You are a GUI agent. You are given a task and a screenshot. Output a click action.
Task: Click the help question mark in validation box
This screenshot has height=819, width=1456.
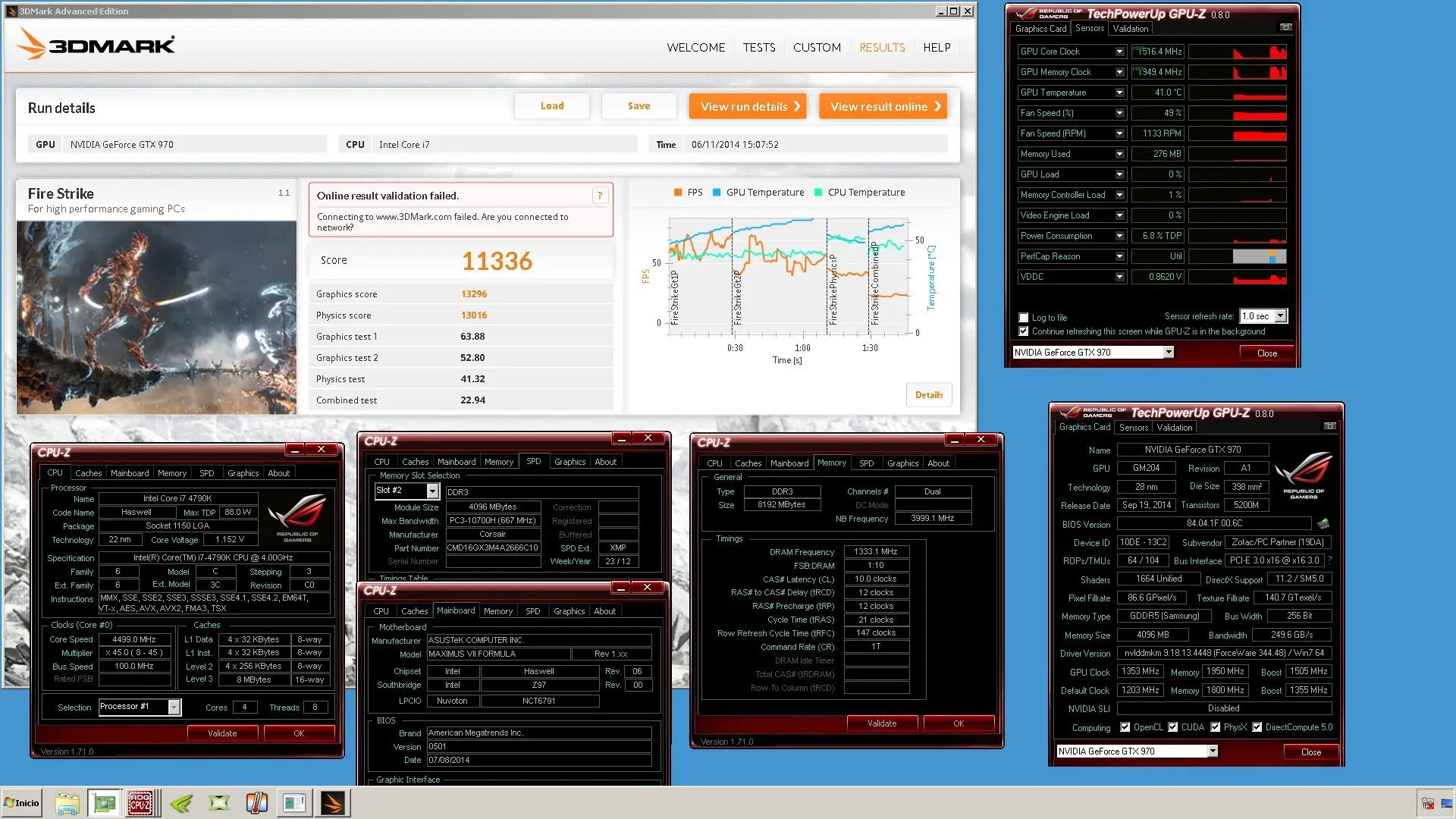[x=600, y=196]
